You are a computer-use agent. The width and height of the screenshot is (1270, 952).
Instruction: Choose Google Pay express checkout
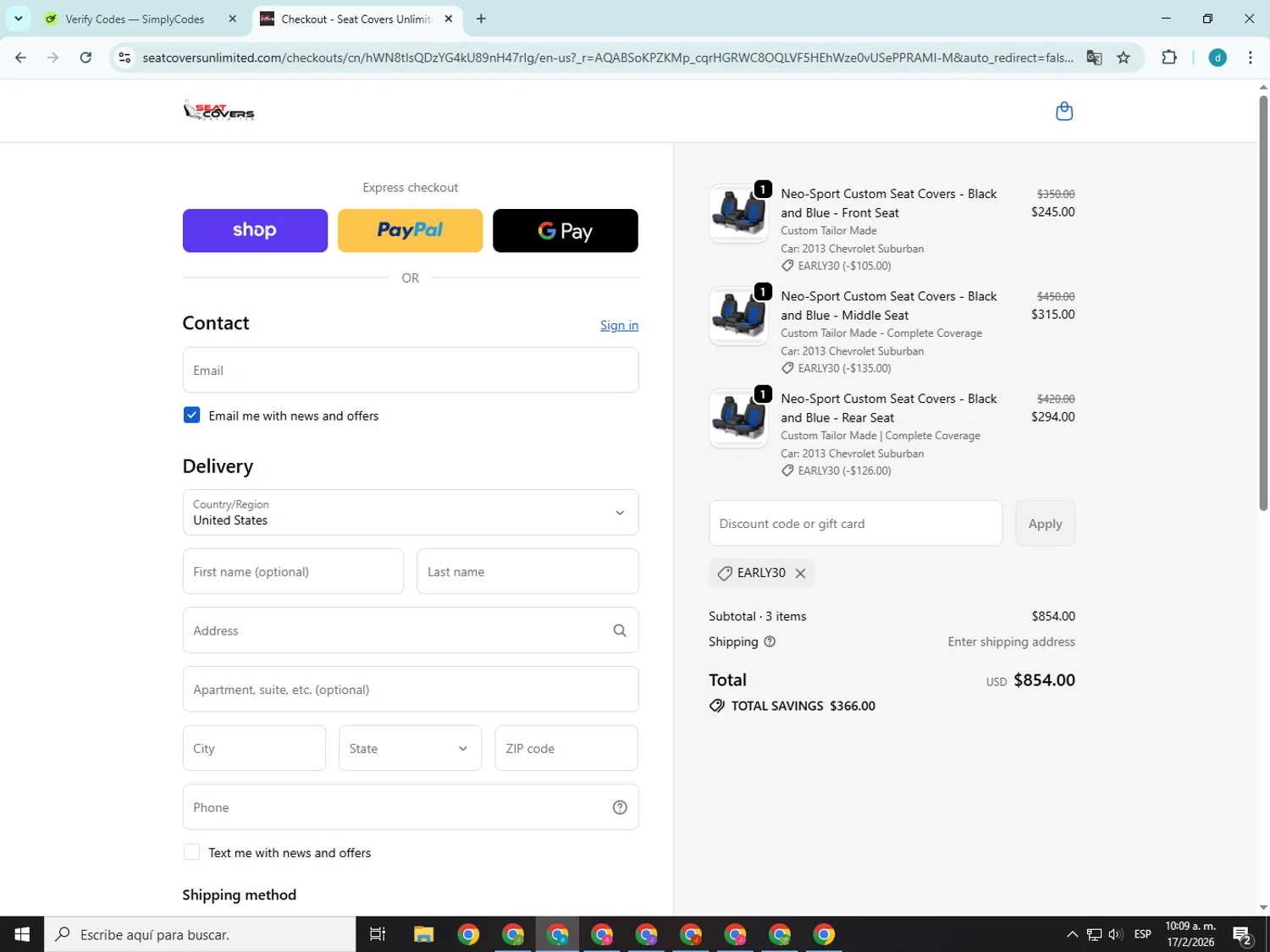click(565, 230)
